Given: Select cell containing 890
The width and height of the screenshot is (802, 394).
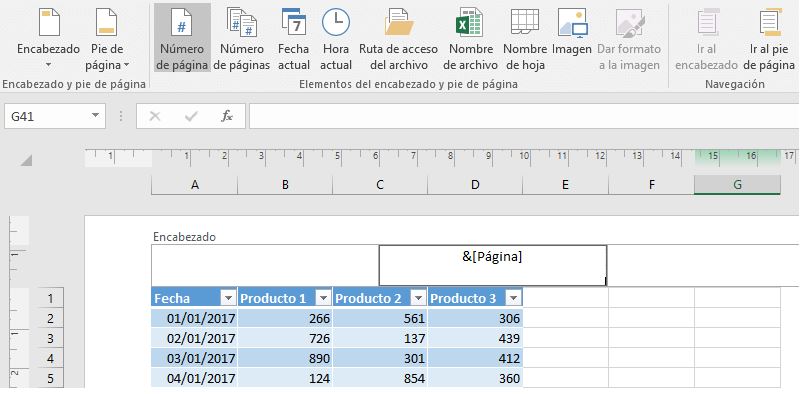Looking at the screenshot, I should [x=285, y=358].
